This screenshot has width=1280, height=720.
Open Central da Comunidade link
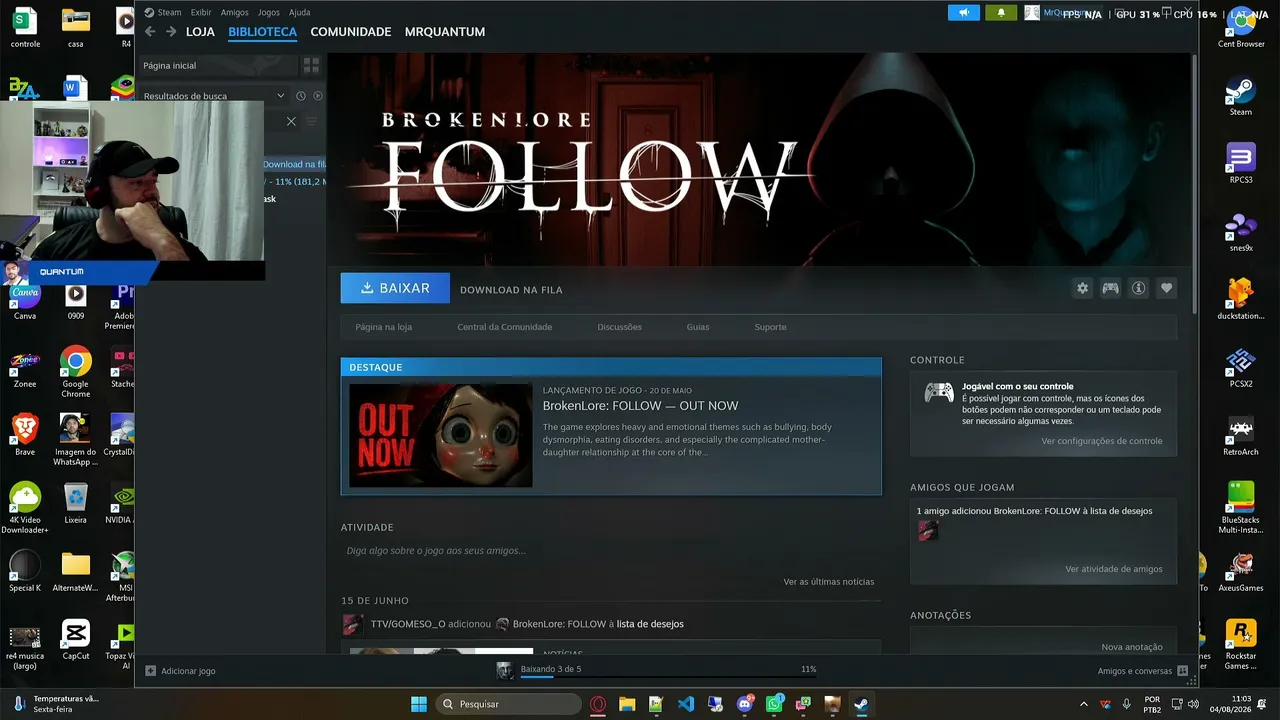tap(504, 327)
